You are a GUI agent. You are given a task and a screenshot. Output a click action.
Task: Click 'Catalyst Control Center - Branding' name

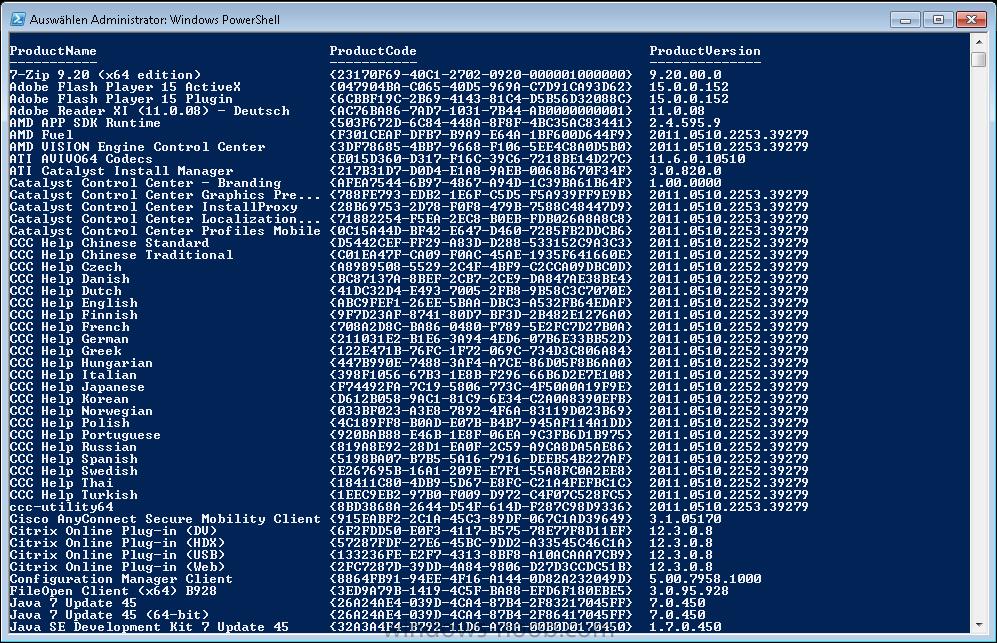click(146, 183)
